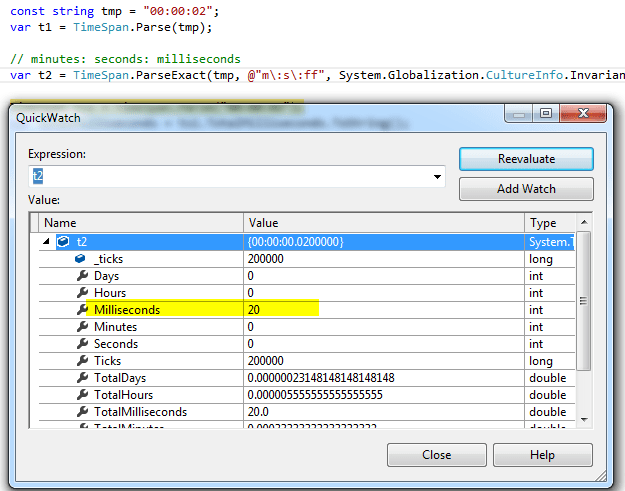Image resolution: width=625 pixels, height=491 pixels.
Task: Close the QuickWatch window with X
Action: click(x=583, y=113)
